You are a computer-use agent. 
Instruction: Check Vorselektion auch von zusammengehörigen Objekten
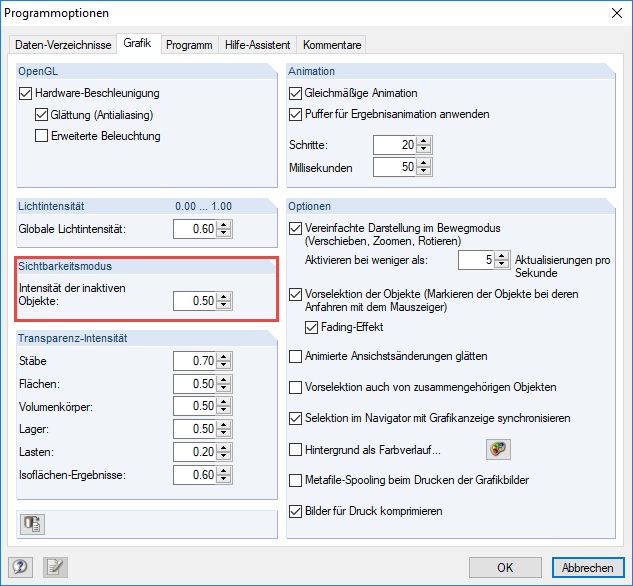pyautogui.click(x=296, y=387)
